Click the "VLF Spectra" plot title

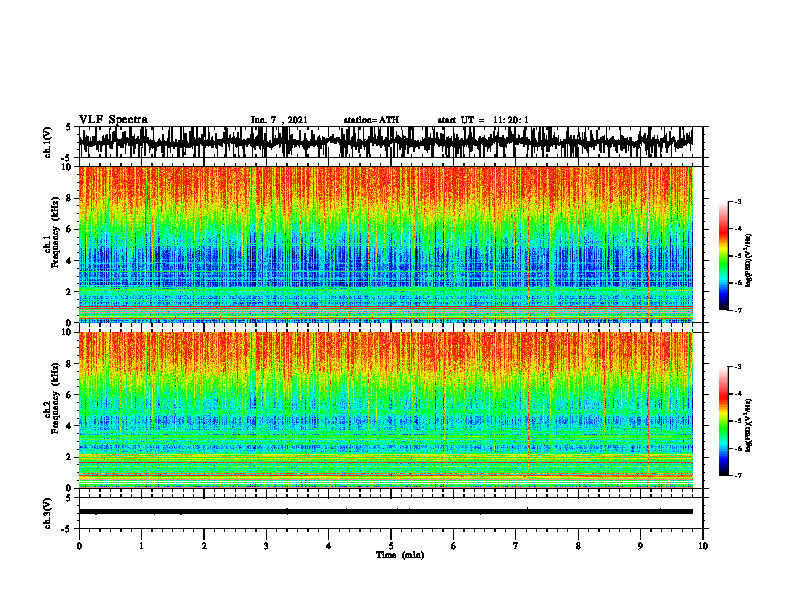[113, 120]
